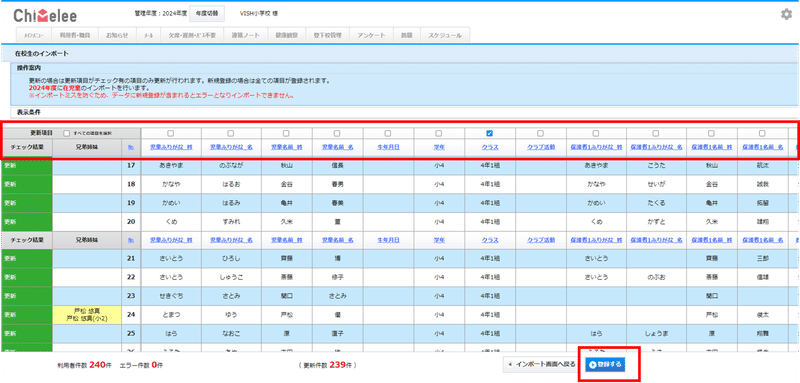Click the 年度切替 button
The height and width of the screenshot is (383, 800).
[207, 14]
